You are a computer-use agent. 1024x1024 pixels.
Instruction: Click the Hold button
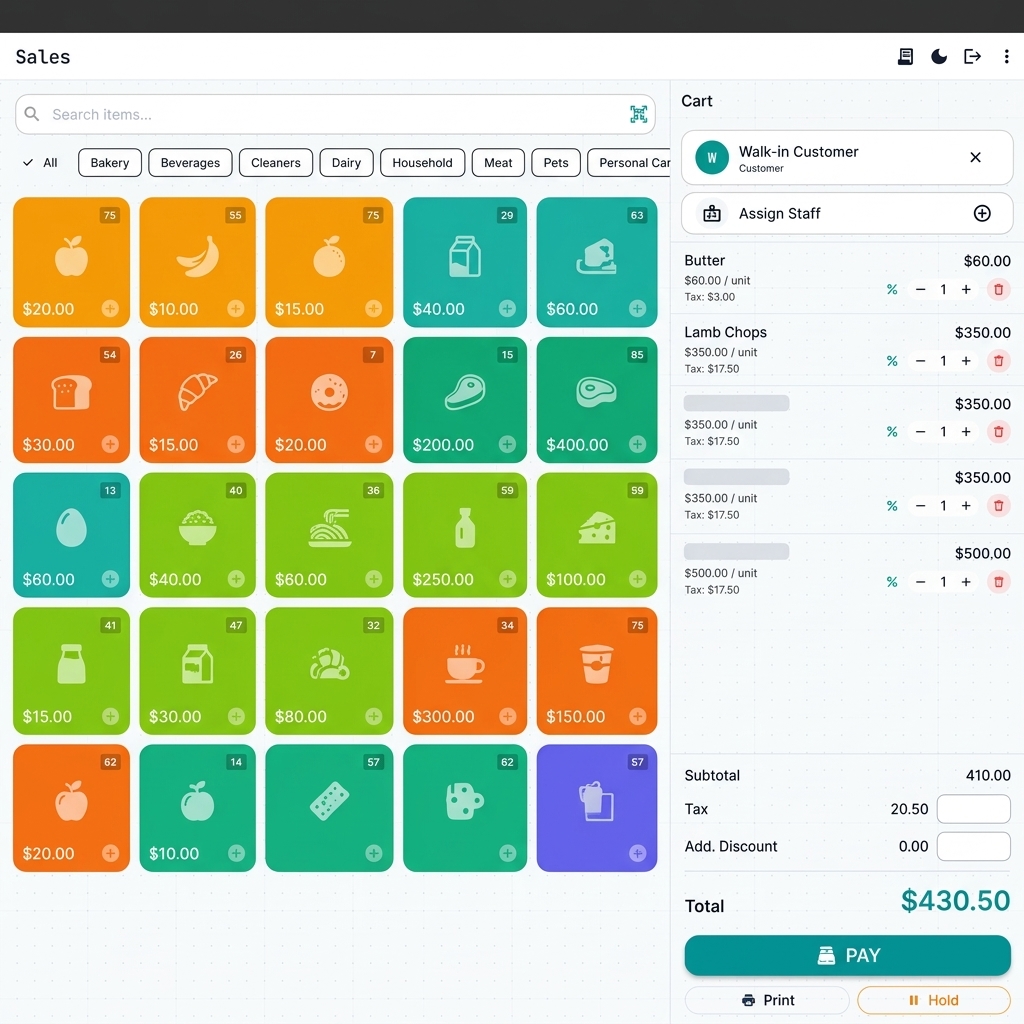932,1000
